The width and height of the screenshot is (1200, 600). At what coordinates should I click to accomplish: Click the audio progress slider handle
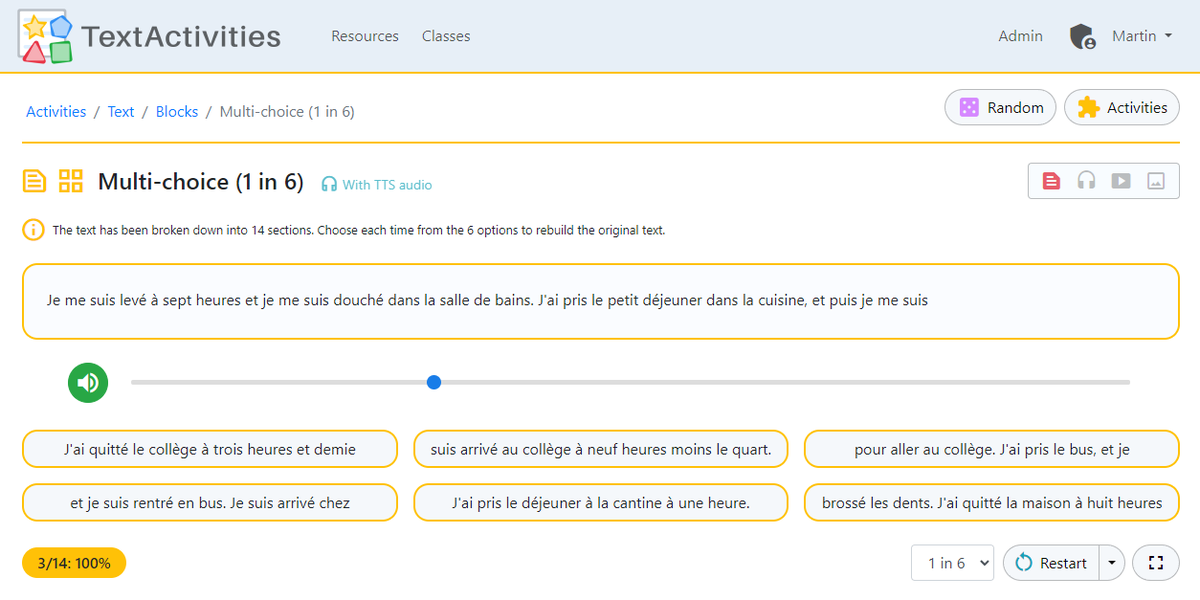434,382
